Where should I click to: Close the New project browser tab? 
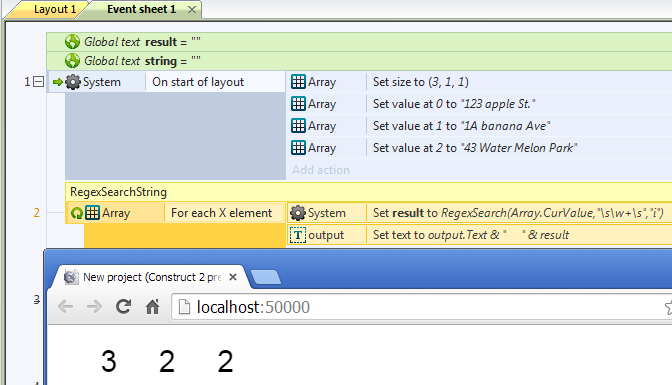pyautogui.click(x=233, y=277)
